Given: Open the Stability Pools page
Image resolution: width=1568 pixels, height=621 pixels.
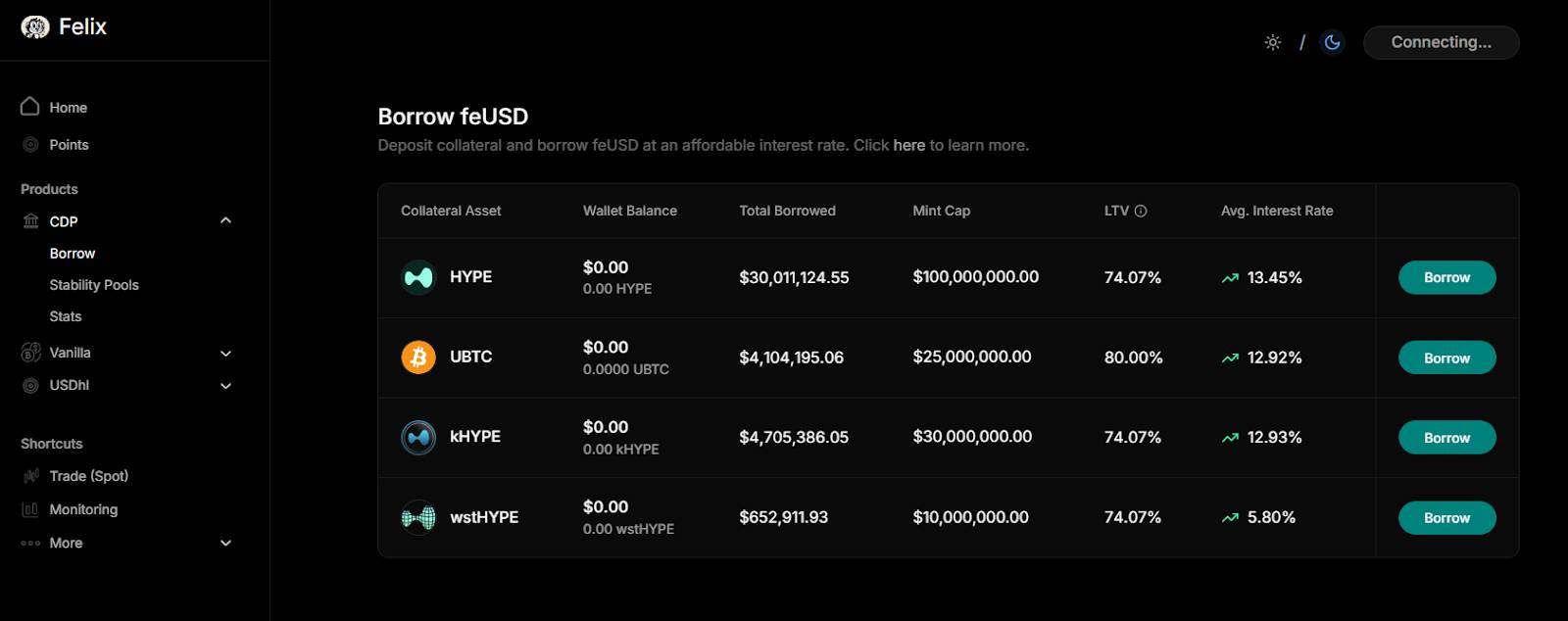Looking at the screenshot, I should (94, 285).
